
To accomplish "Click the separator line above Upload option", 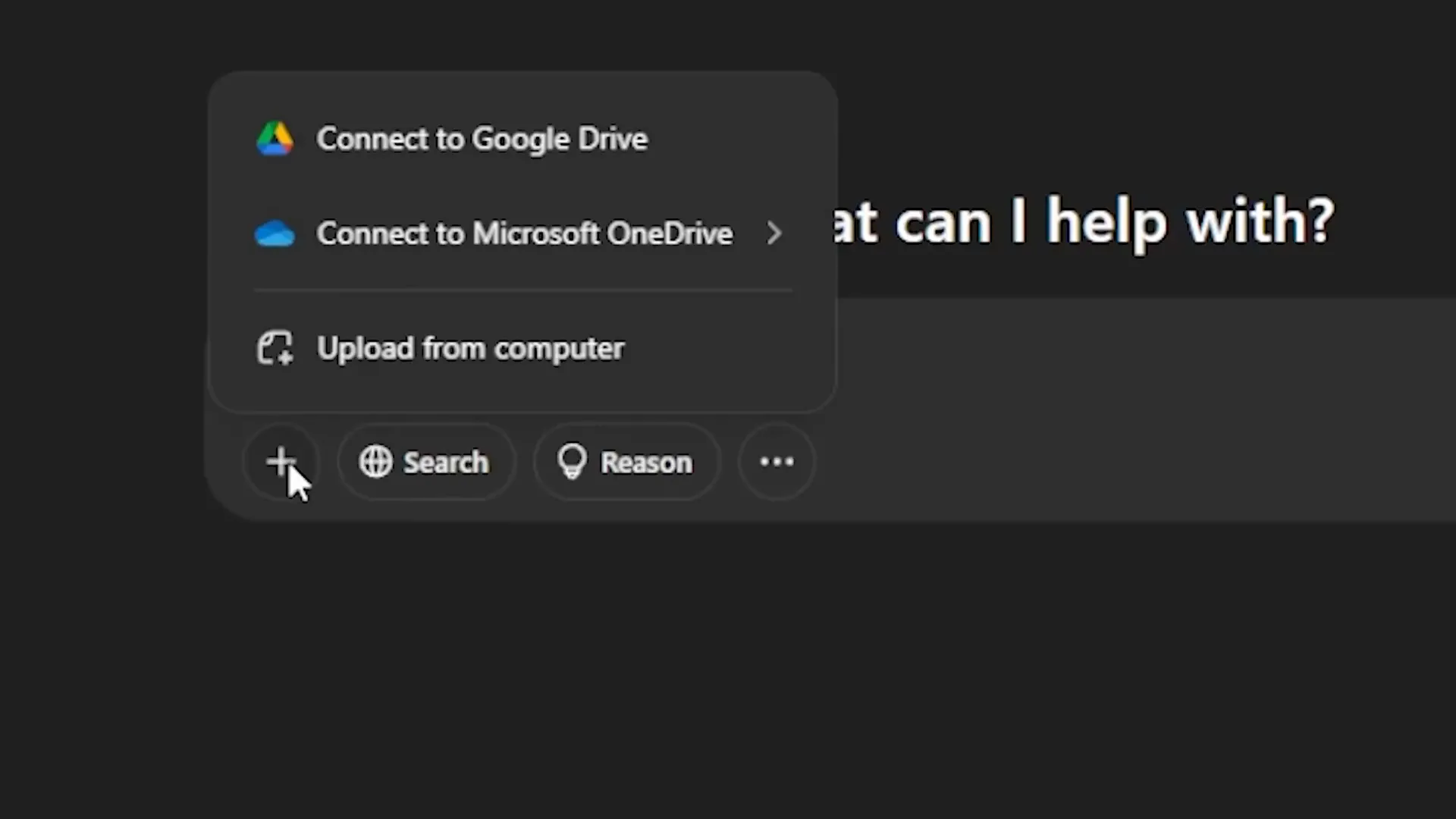I will pos(523,290).
